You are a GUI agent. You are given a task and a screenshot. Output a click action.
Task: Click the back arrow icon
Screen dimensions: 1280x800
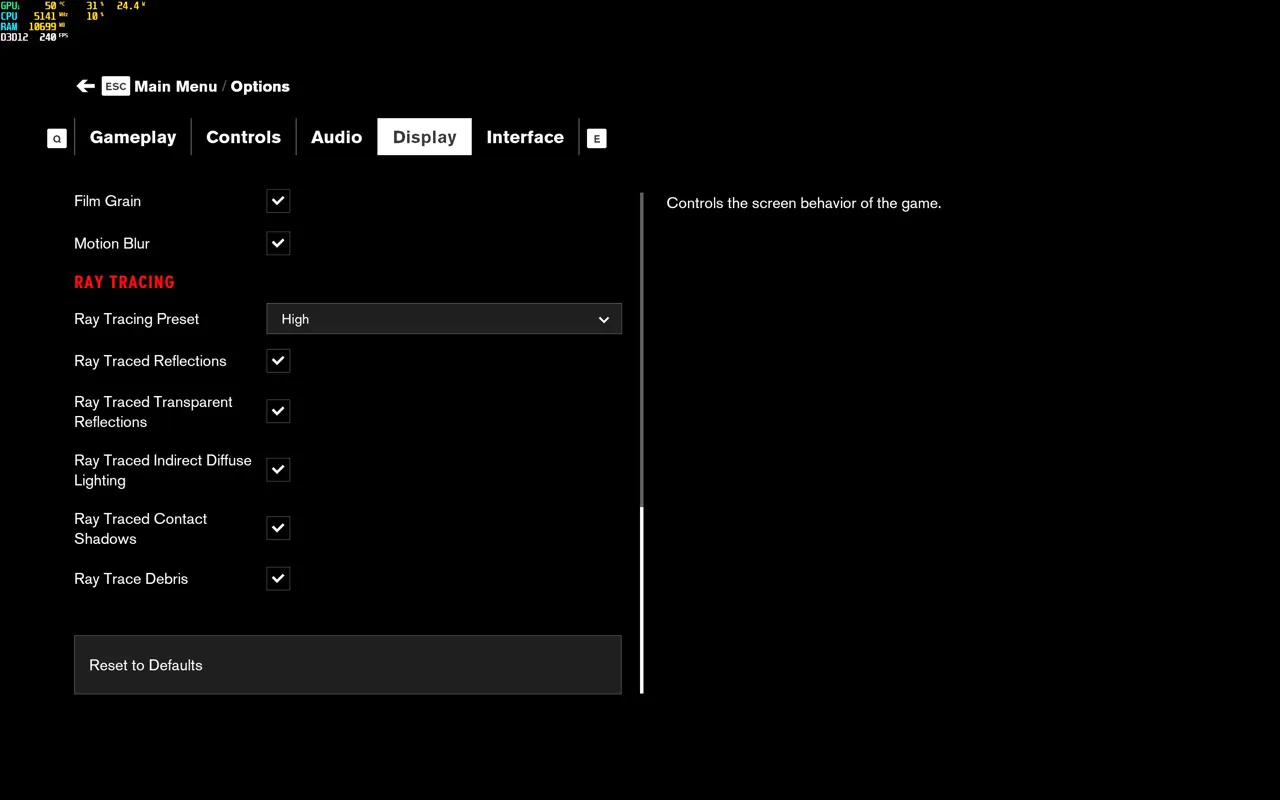pos(85,86)
